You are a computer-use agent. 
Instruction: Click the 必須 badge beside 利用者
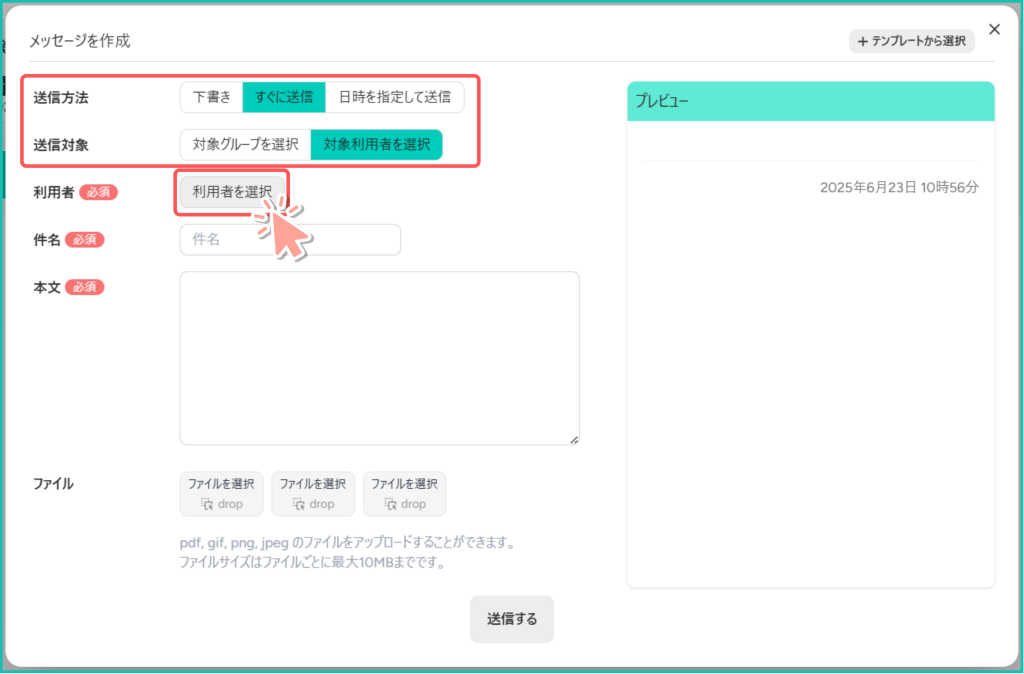pos(98,192)
